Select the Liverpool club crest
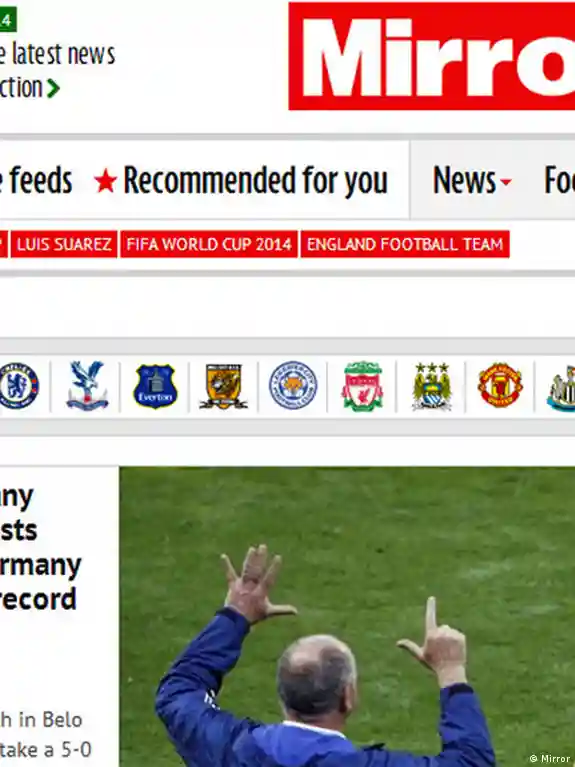This screenshot has height=767, width=575. click(x=362, y=386)
